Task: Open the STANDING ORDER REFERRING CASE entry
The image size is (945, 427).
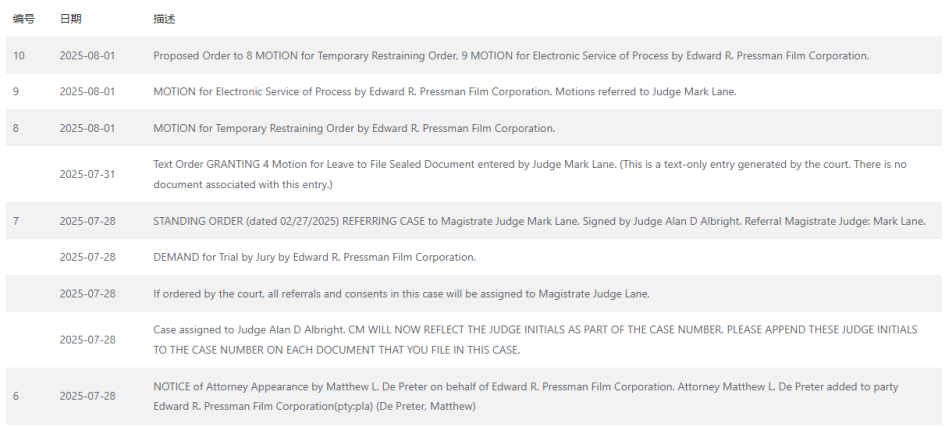Action: [539, 221]
